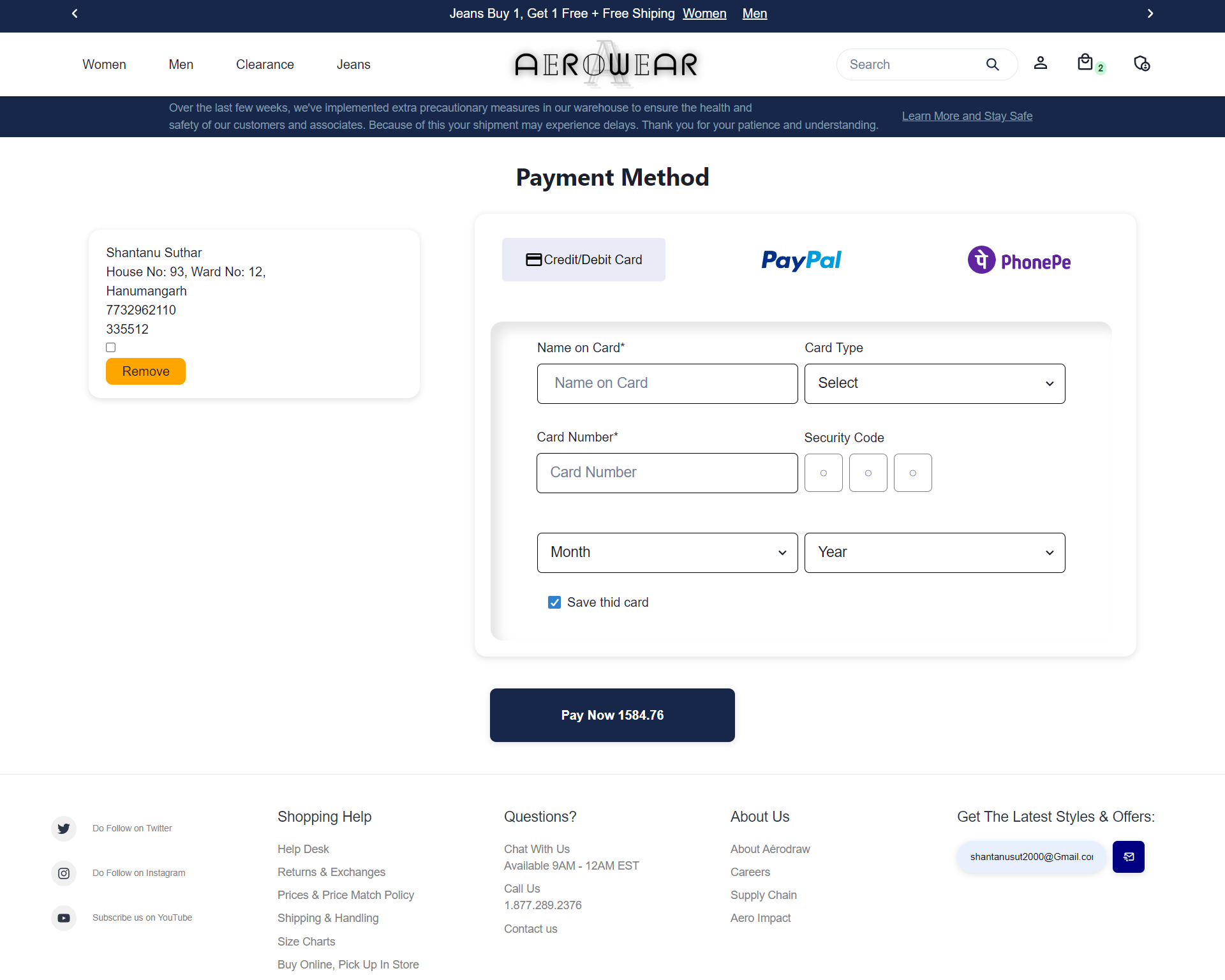The height and width of the screenshot is (980, 1225).
Task: Submit newsletter email envelope button
Action: point(1128,857)
